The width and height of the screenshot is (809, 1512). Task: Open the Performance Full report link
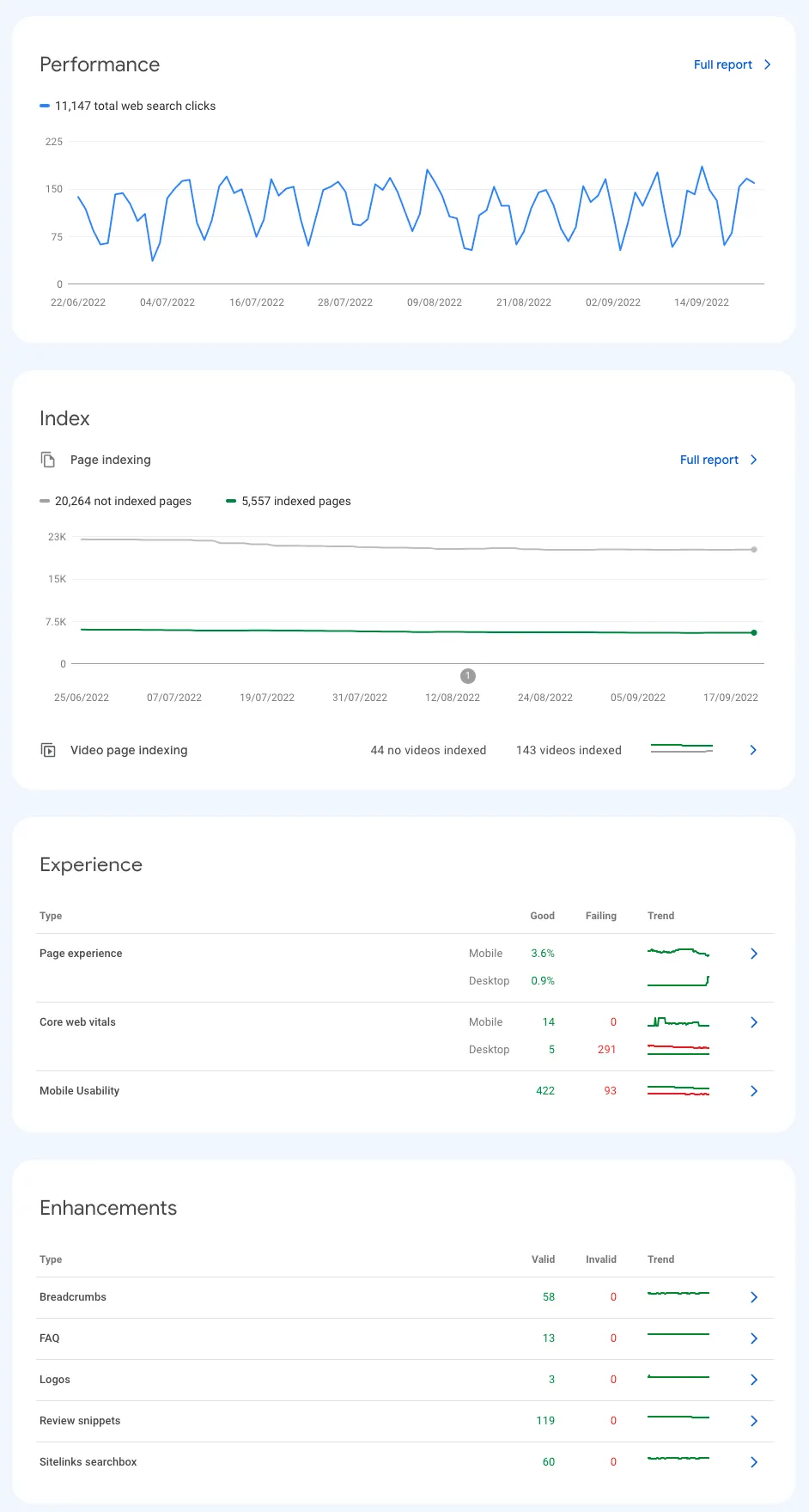click(x=722, y=64)
